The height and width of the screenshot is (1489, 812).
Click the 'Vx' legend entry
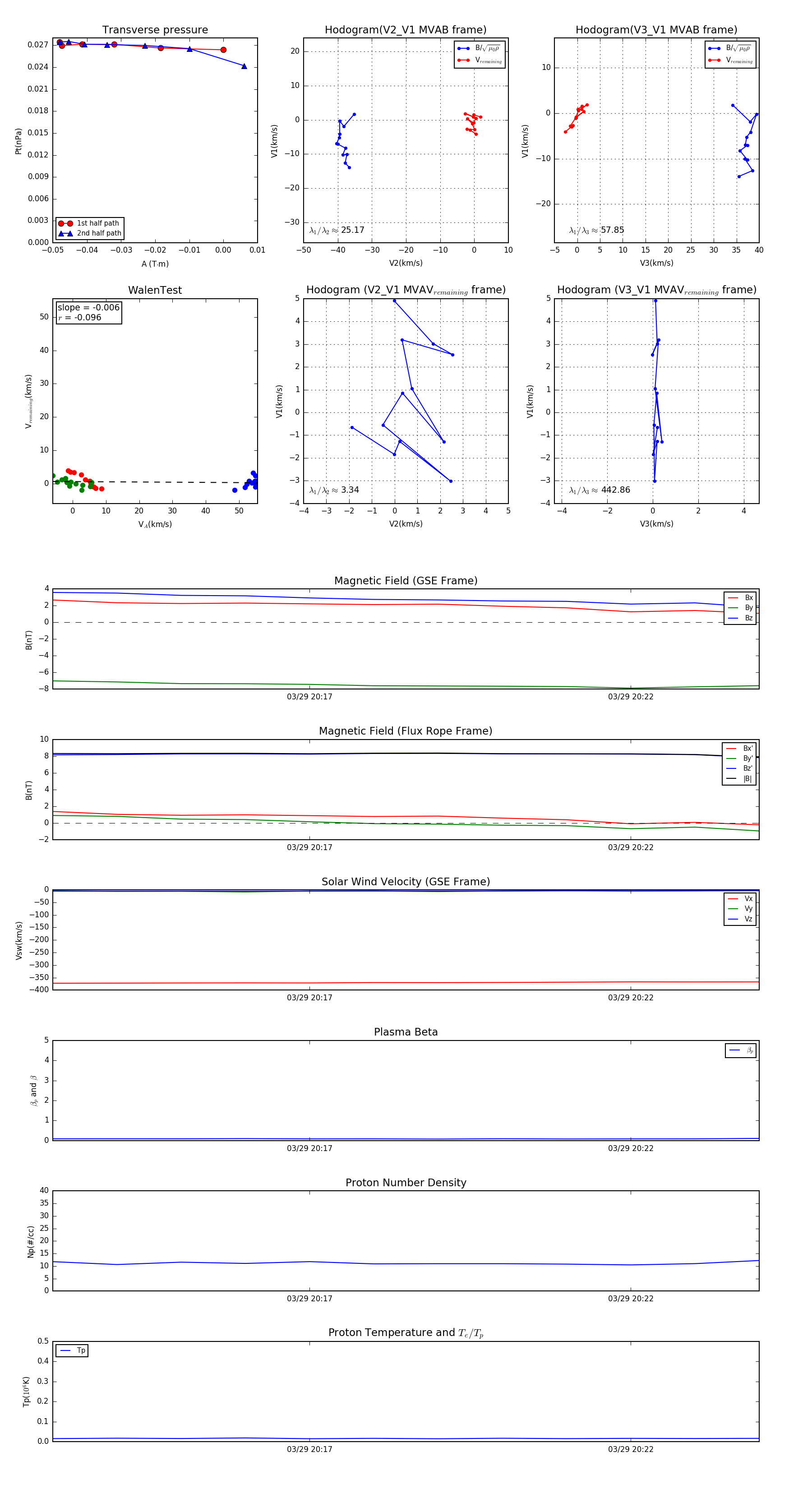(x=740, y=899)
